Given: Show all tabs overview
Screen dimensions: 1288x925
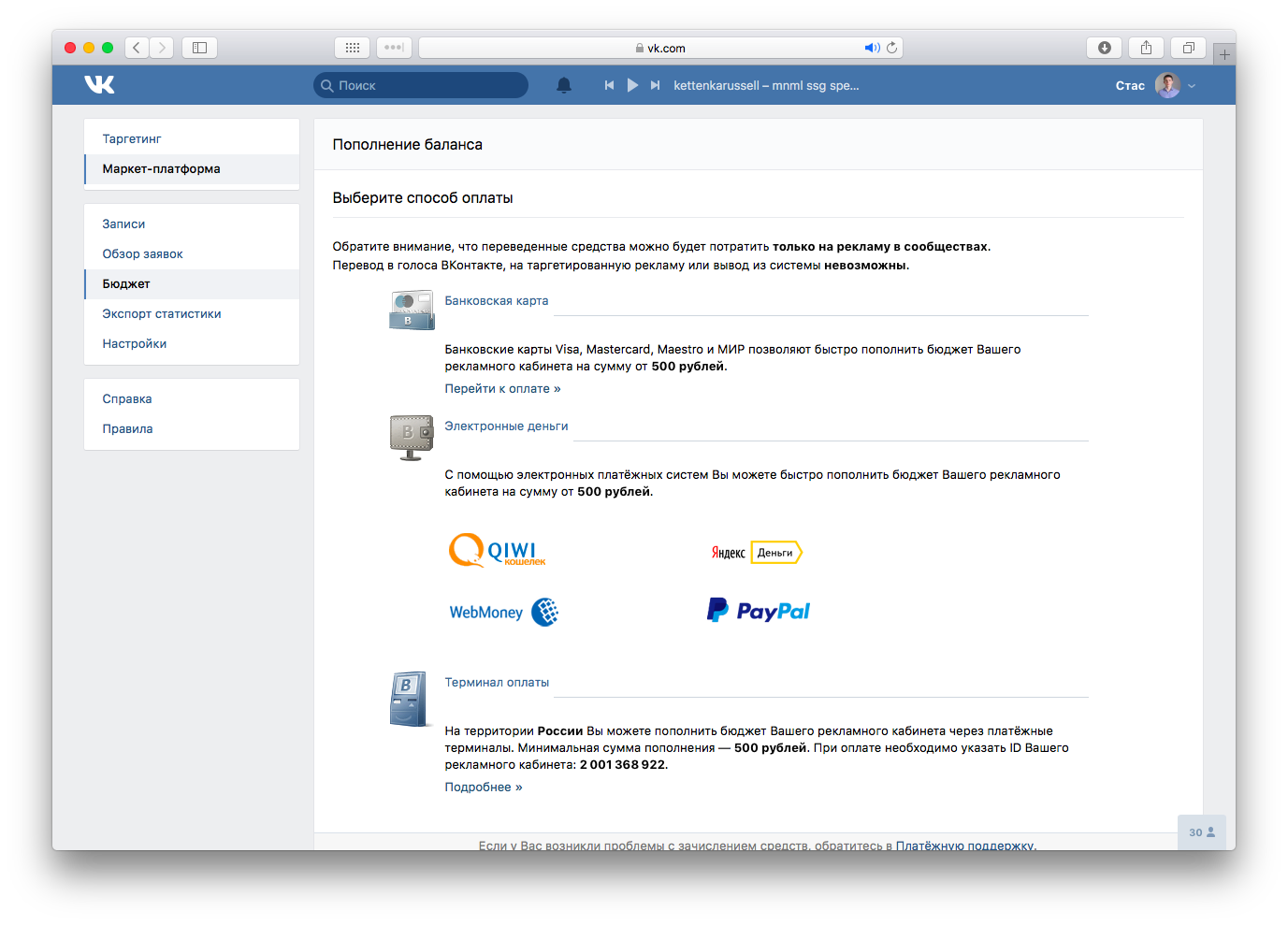Looking at the screenshot, I should (x=1188, y=48).
